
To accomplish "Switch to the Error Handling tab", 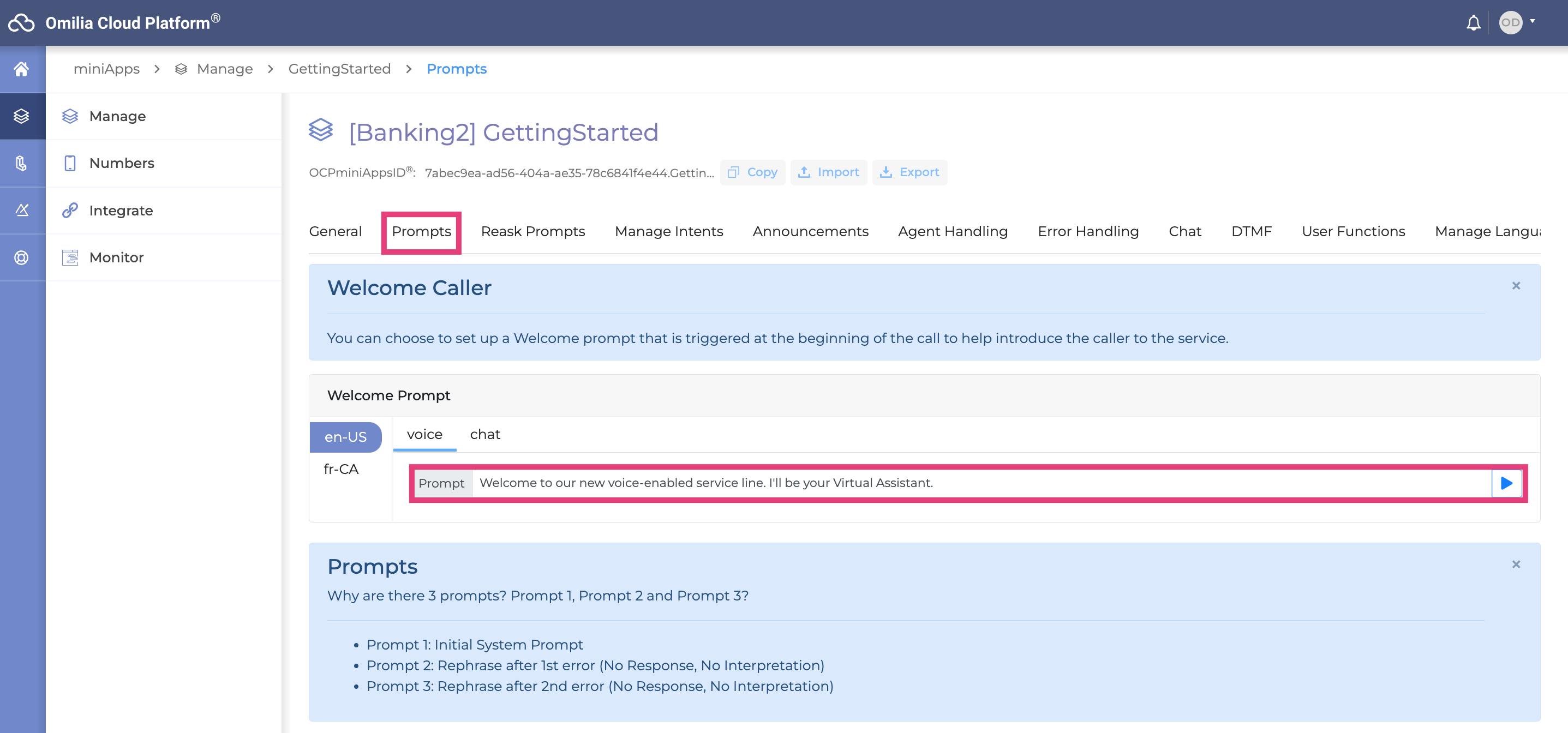I will 1088,231.
